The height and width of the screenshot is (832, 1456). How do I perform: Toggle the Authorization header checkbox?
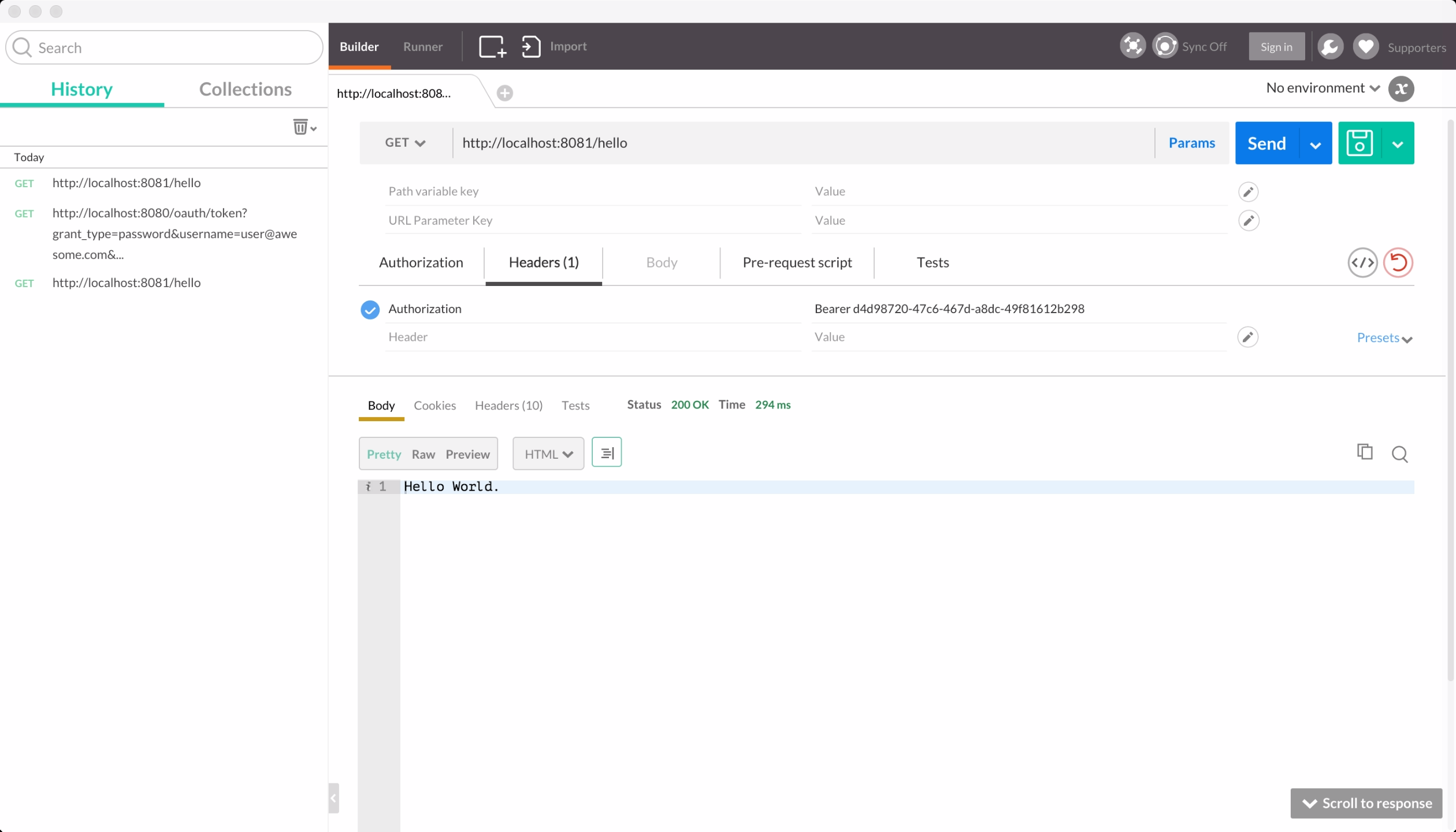click(x=370, y=308)
